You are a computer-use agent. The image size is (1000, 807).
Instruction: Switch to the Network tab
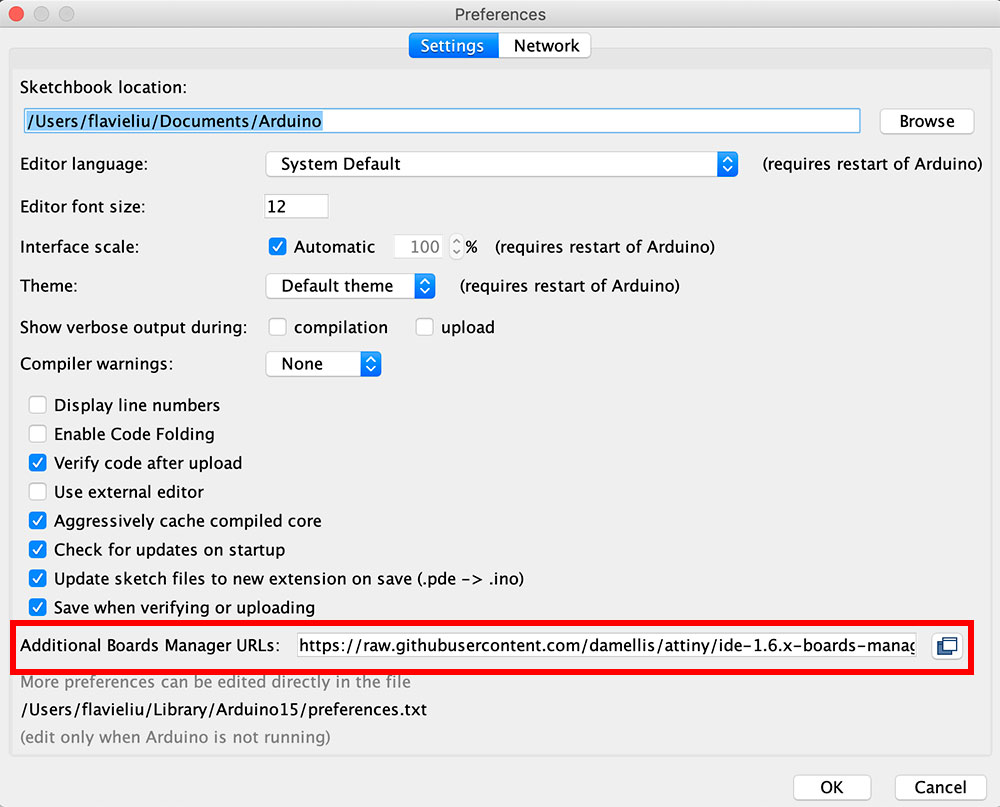[x=545, y=46]
